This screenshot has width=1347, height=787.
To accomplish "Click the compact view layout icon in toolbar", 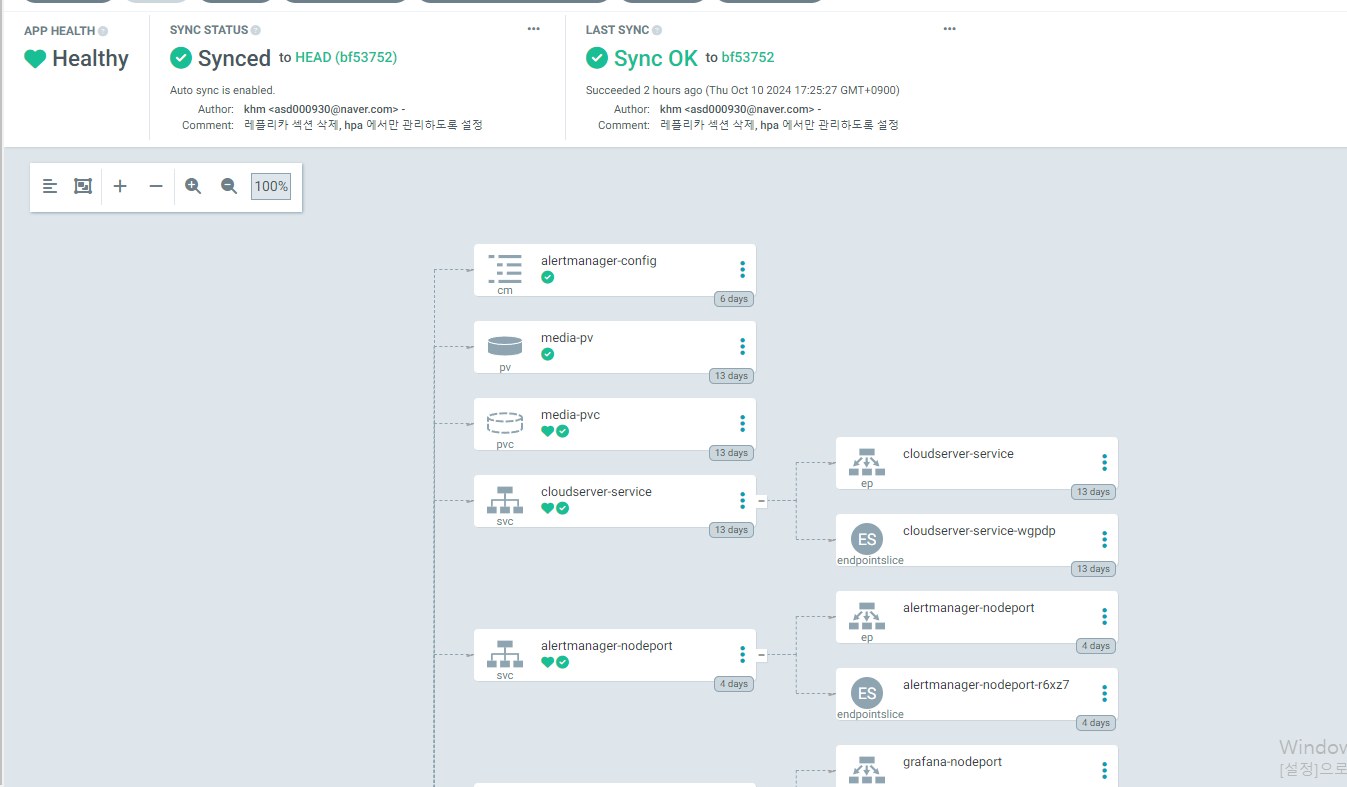I will tap(50, 186).
